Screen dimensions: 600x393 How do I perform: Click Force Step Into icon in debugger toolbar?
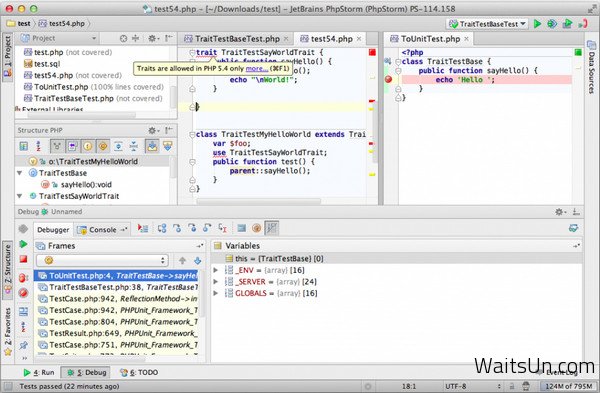(192, 228)
